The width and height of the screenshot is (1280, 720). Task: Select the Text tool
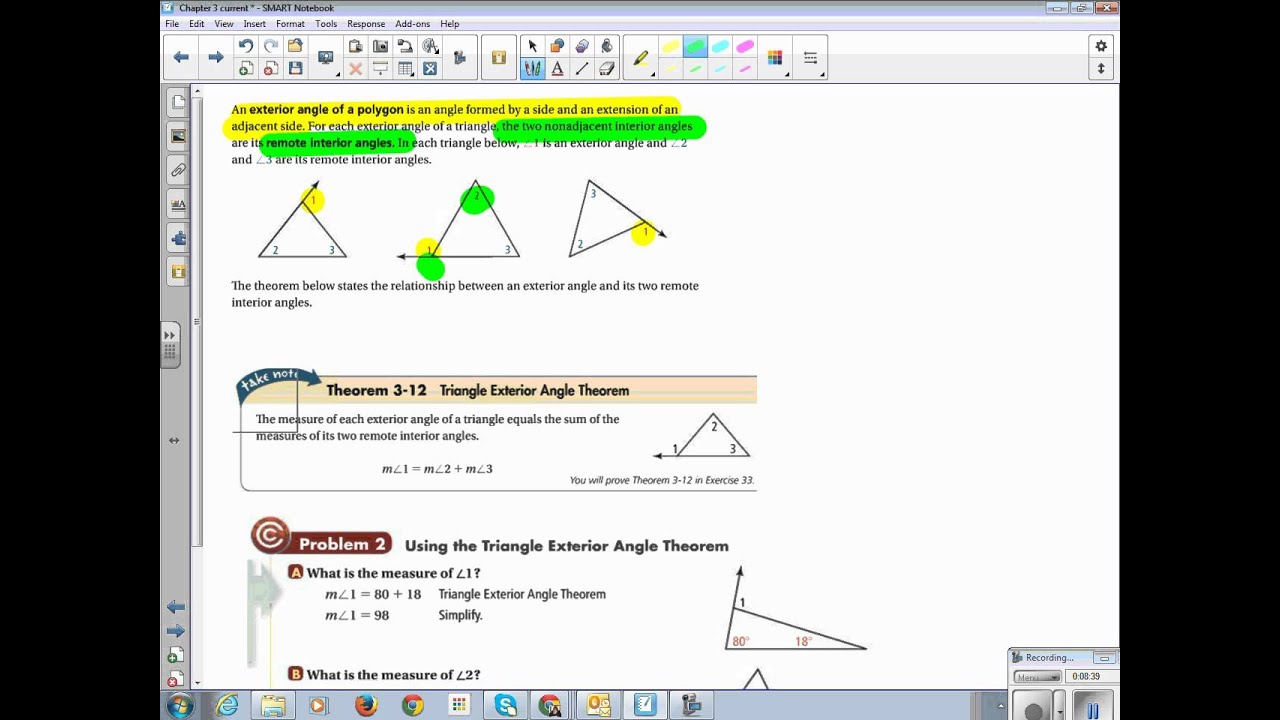point(557,69)
